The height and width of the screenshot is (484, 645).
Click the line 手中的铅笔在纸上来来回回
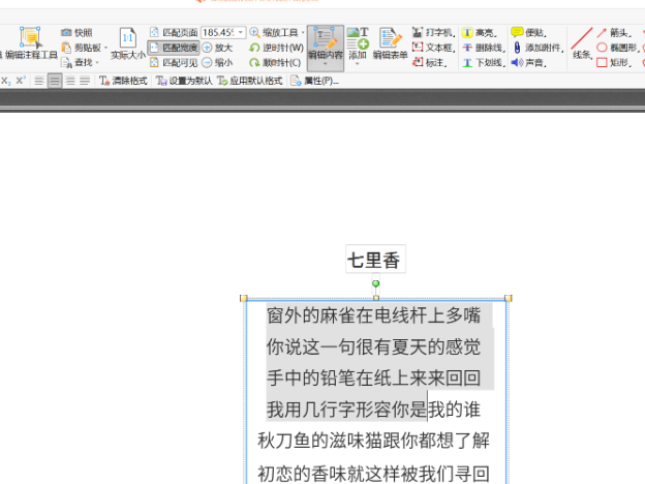click(x=374, y=377)
